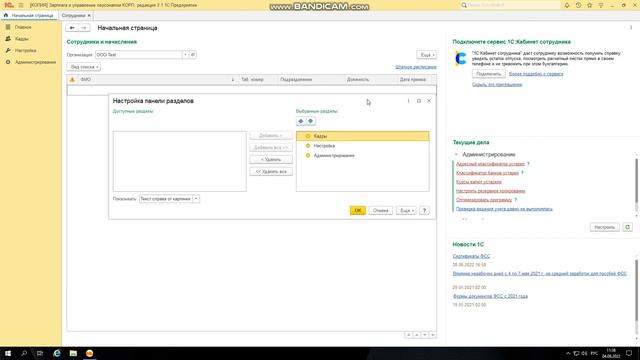Open the Штатное расписание link

click(x=416, y=67)
